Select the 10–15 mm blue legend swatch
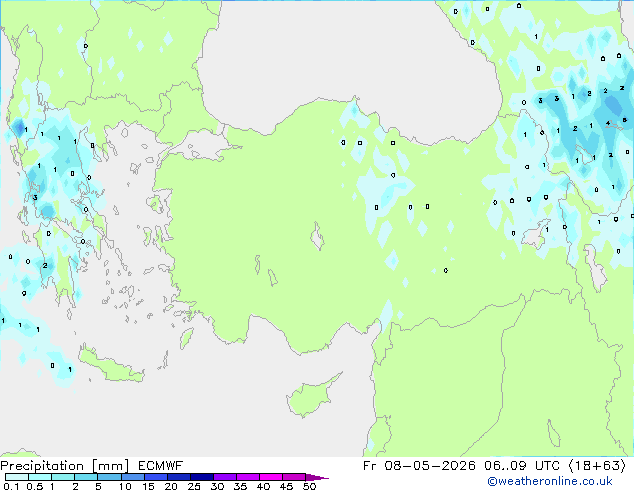 pyautogui.click(x=132, y=477)
